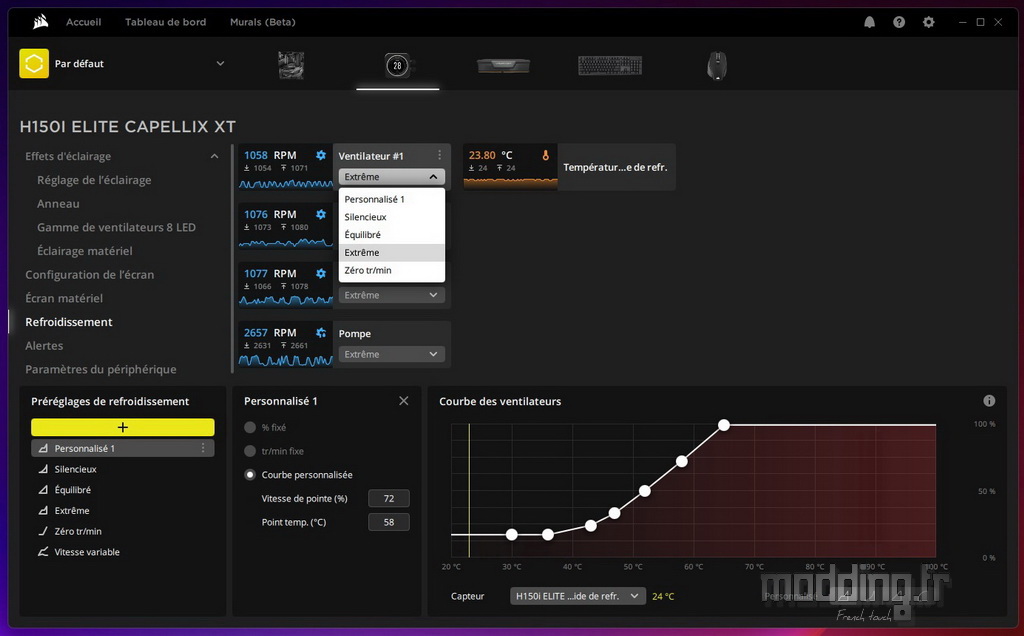Select the curve point at 100 % speed
Screen dimensions: 1024x636
[724, 425]
